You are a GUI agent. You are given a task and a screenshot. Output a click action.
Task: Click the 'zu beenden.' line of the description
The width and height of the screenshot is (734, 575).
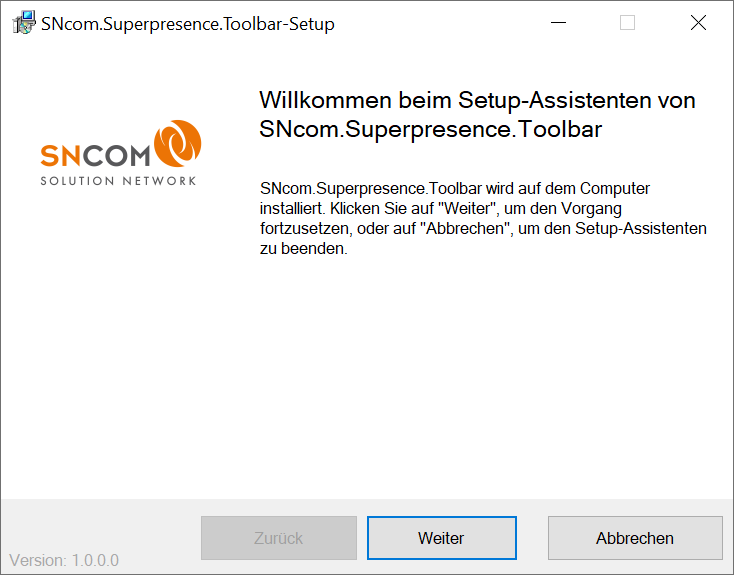point(304,248)
